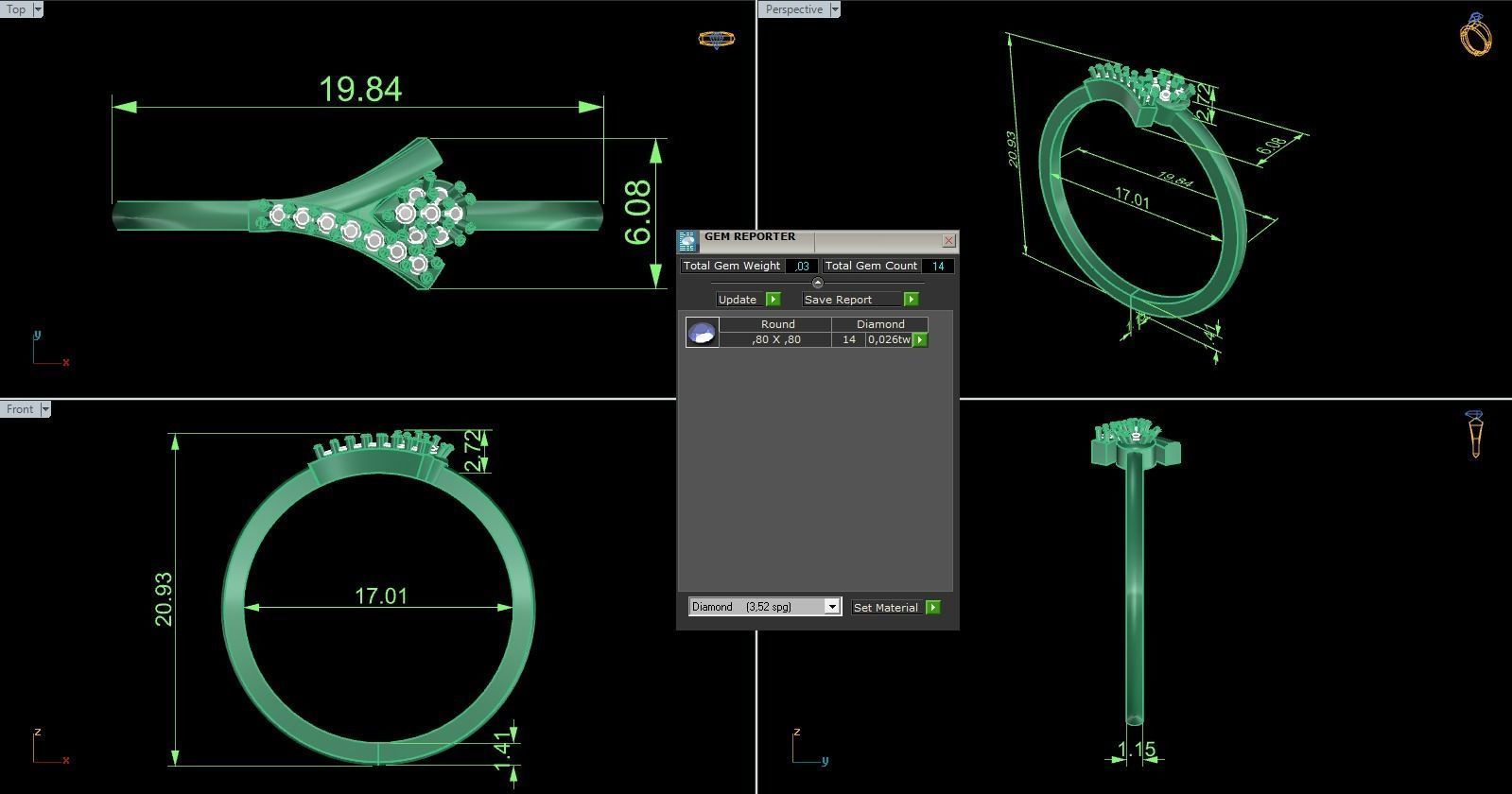Click the Gem Reporter title bar icon
Viewport: 1512px width, 794px height.
[x=687, y=241]
